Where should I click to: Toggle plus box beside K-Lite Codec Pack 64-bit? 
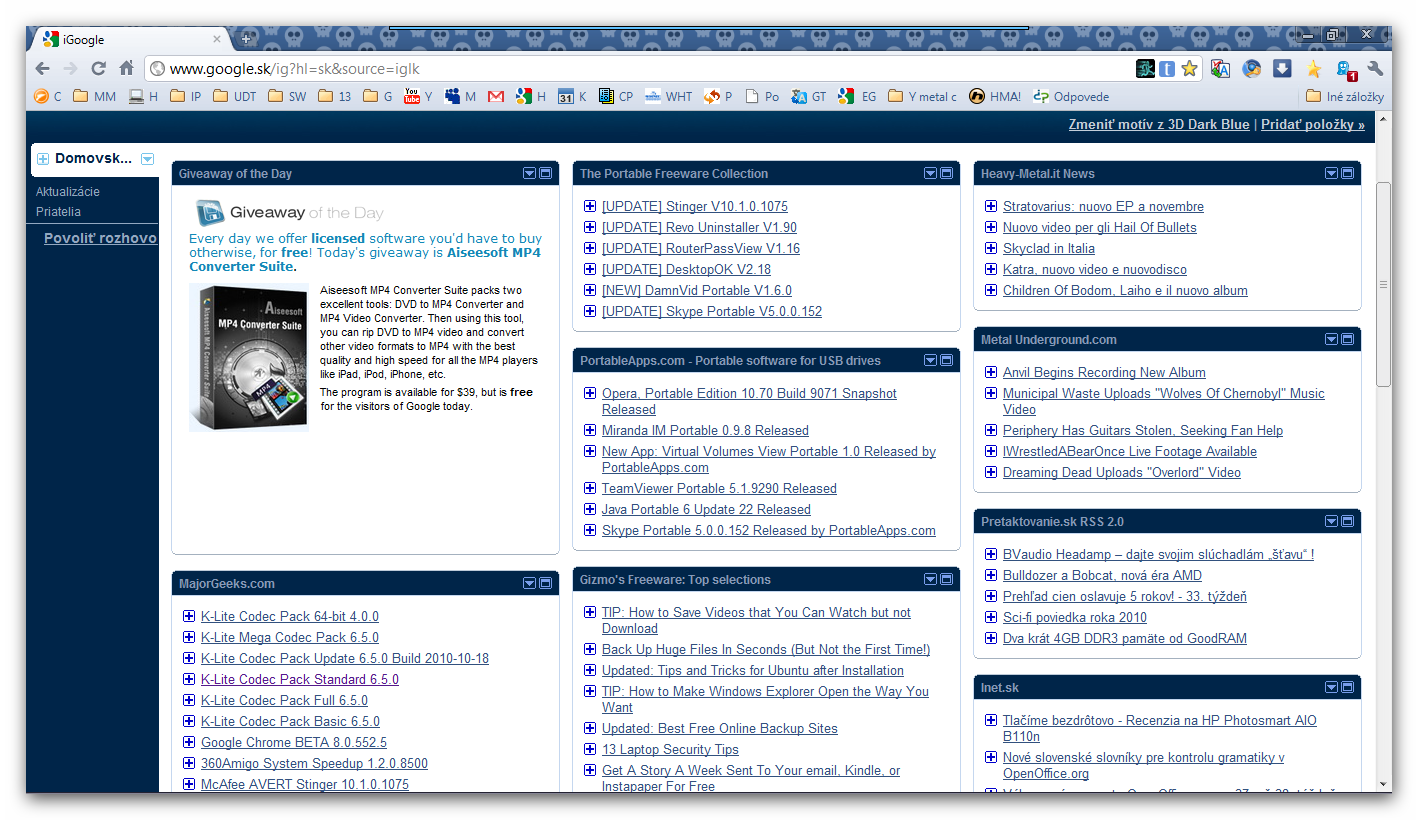[189, 616]
